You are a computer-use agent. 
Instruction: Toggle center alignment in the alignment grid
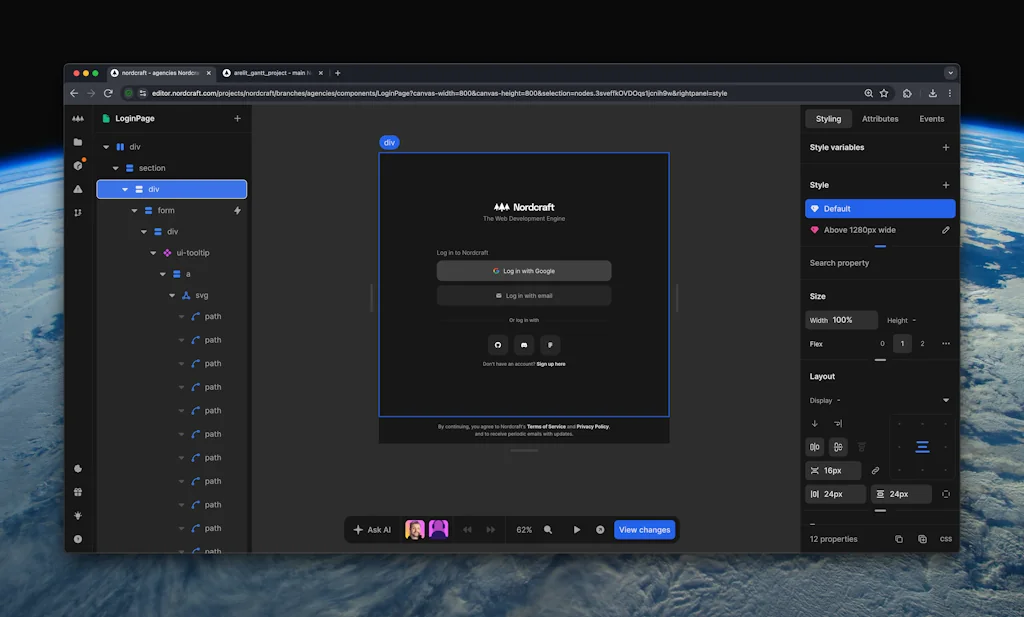922,446
